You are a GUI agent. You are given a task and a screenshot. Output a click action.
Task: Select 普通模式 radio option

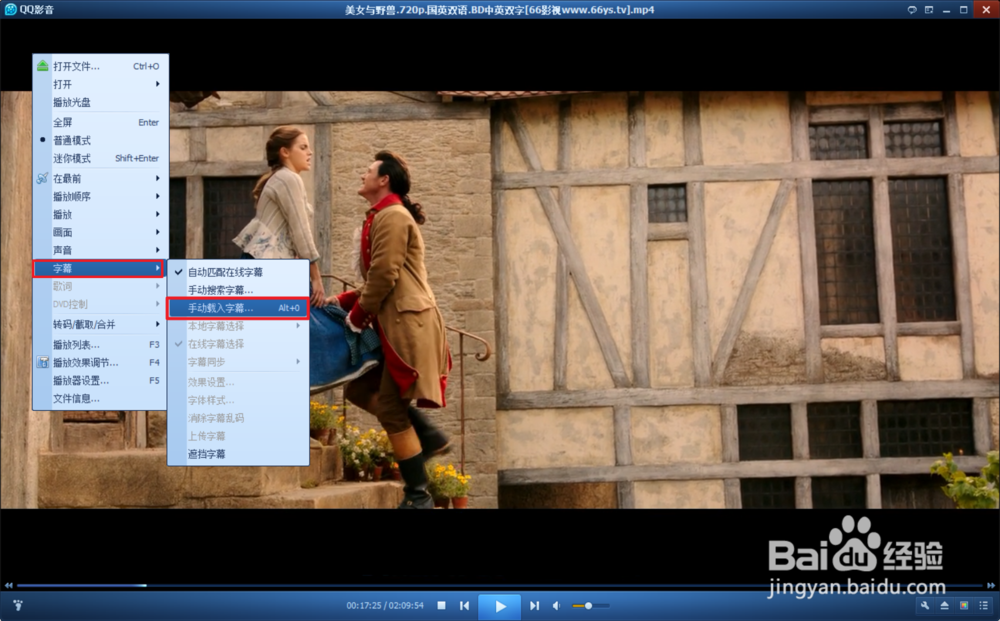pyautogui.click(x=100, y=140)
